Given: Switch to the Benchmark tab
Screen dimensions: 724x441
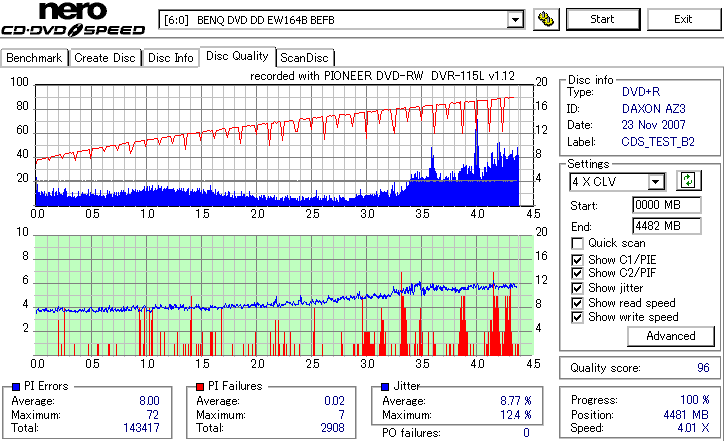Looking at the screenshot, I should click(x=34, y=58).
